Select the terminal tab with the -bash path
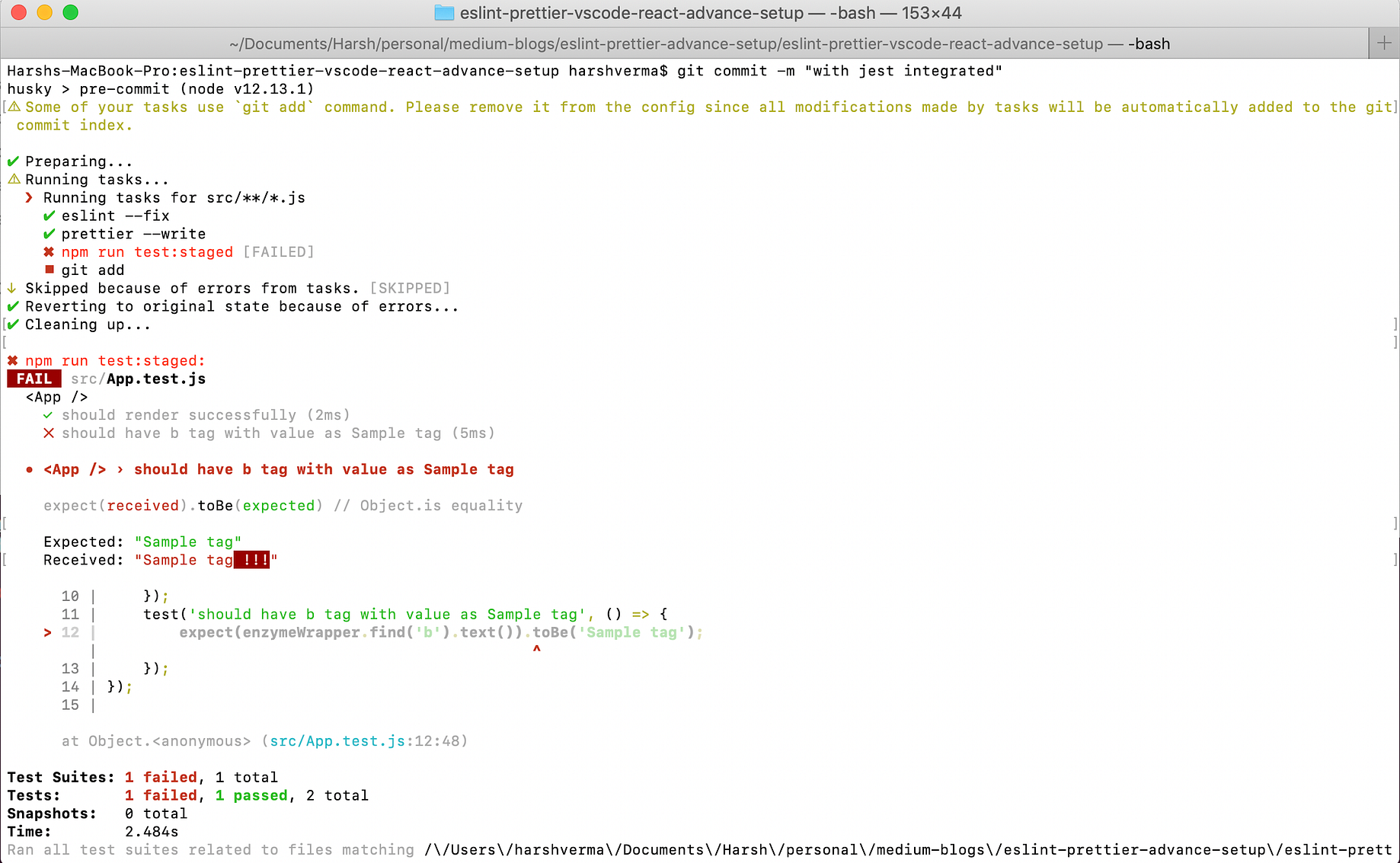This screenshot has width=1400, height=863. pyautogui.click(x=699, y=43)
